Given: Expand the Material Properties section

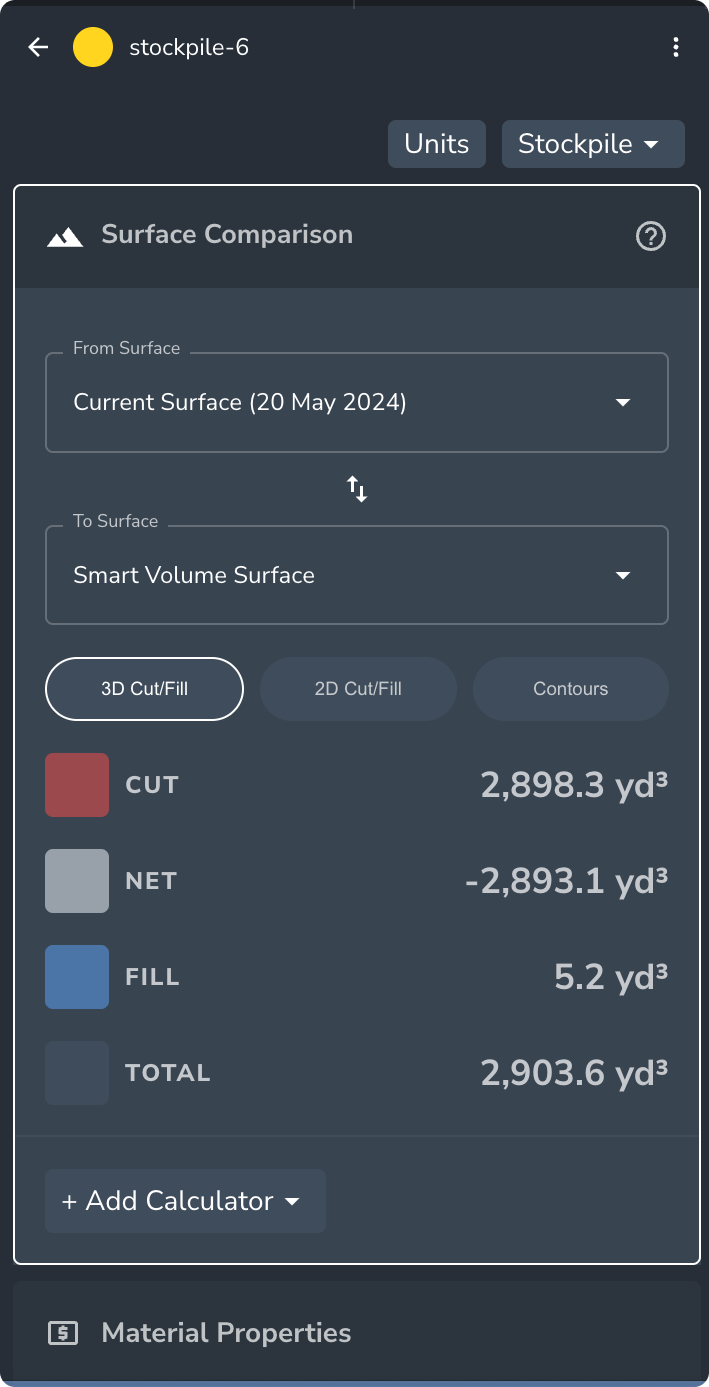Looking at the screenshot, I should tap(357, 1333).
